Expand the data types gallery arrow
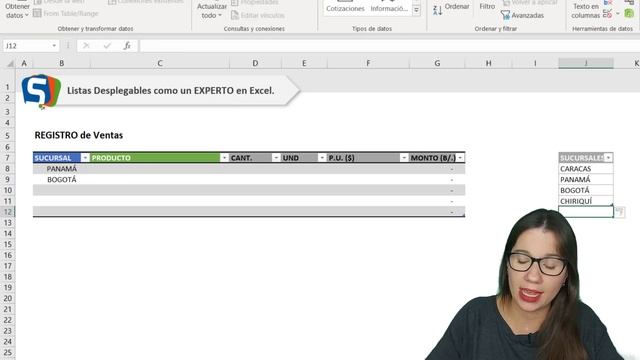640x360 pixels. tap(416, 10)
